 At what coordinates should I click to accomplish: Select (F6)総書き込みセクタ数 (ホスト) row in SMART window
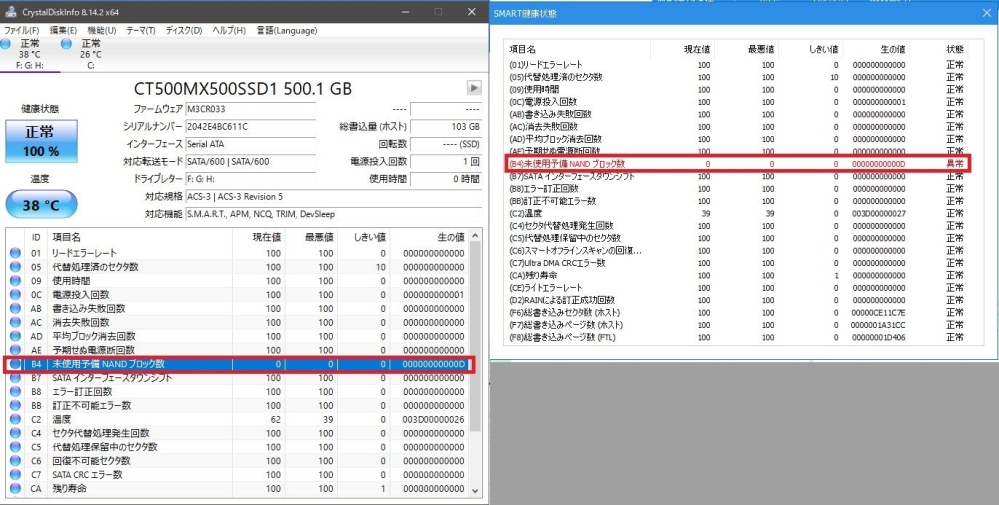point(737,313)
